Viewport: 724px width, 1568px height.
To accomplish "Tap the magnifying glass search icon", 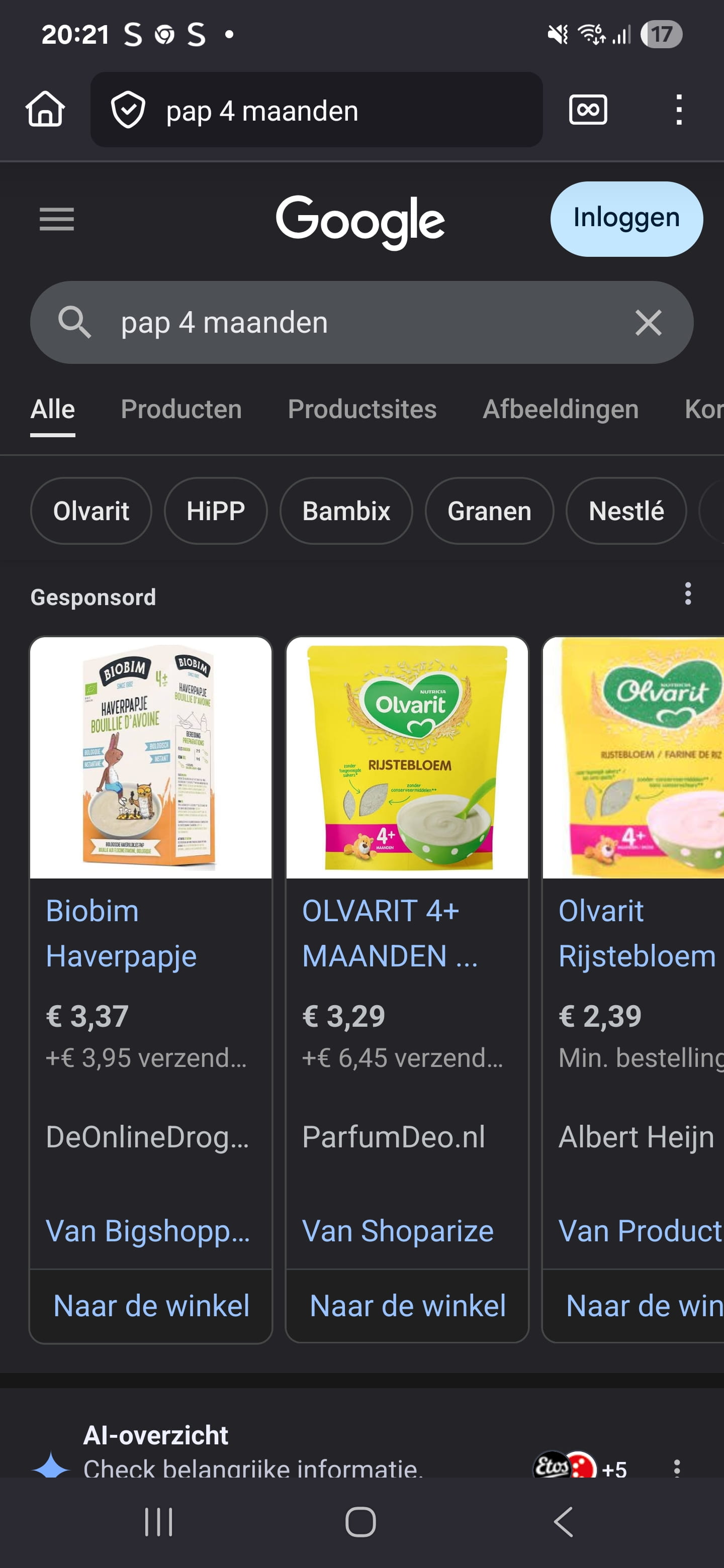I will tap(74, 322).
